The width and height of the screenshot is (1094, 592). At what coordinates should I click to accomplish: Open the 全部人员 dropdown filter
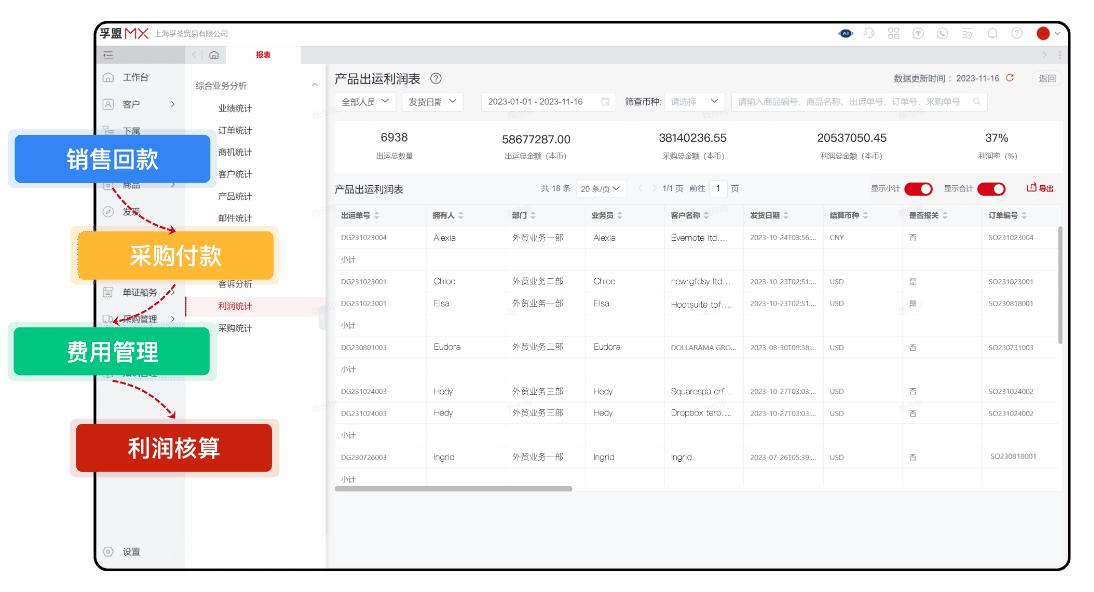click(365, 102)
